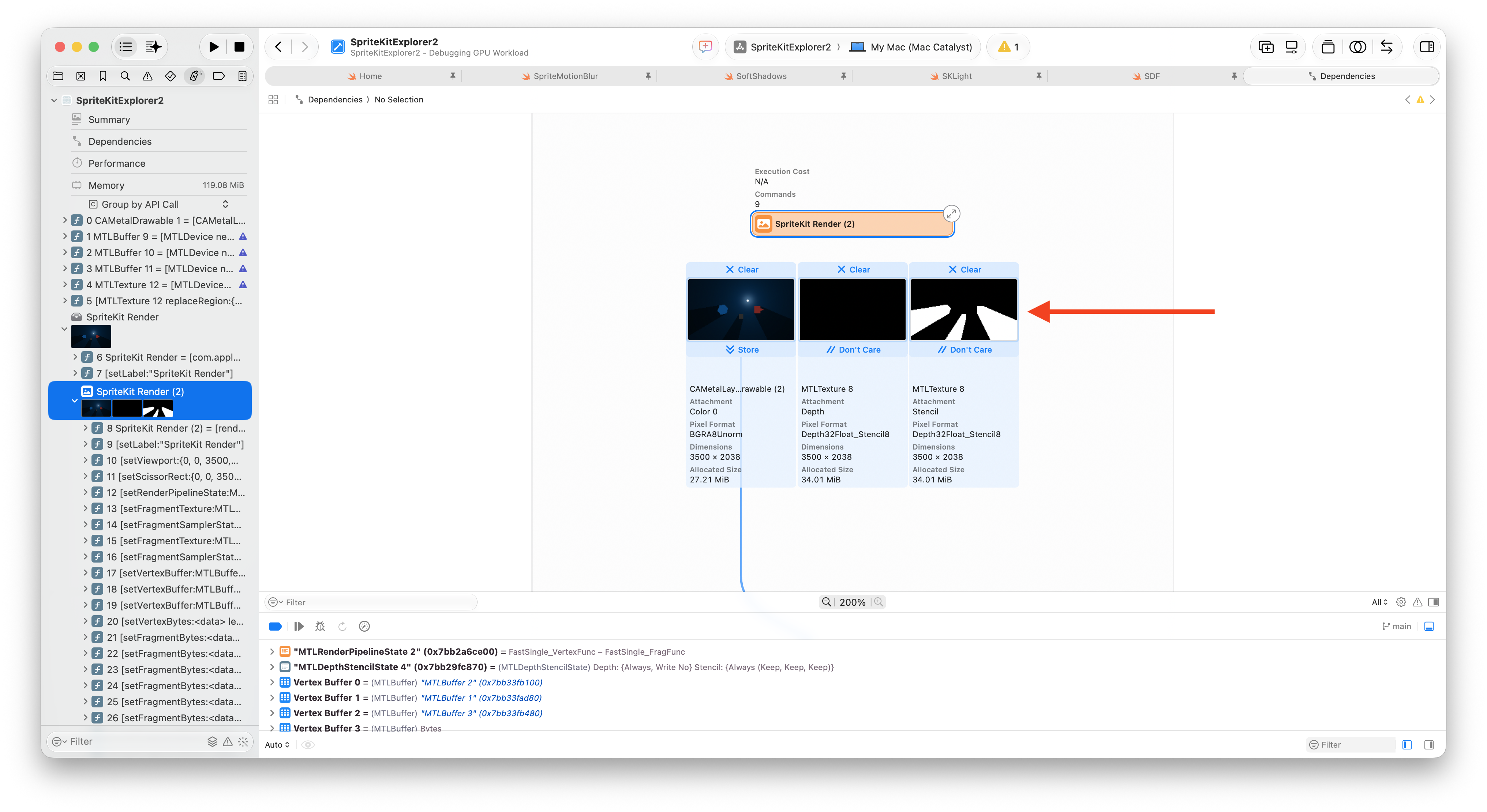Viewport: 1487px width, 812px height.
Task: Click the code review arrows icon
Action: tap(1386, 47)
